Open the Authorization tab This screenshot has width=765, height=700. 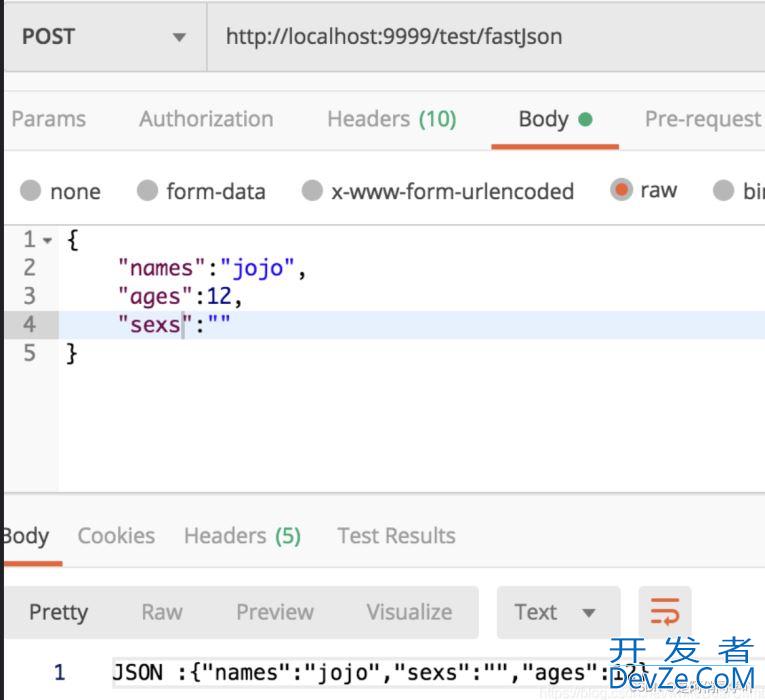click(x=206, y=120)
